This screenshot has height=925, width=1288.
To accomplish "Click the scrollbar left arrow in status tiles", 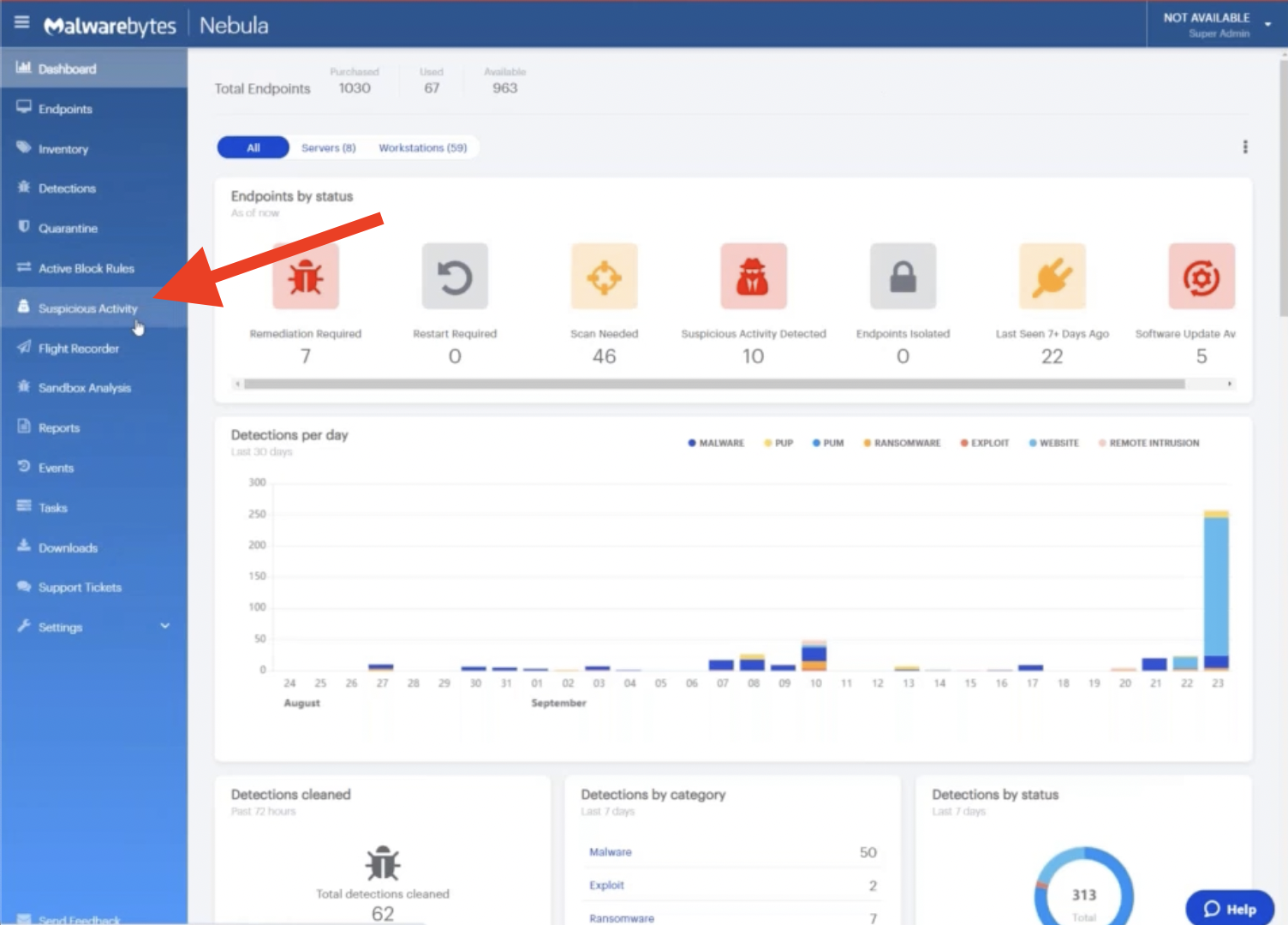I will tap(237, 384).
